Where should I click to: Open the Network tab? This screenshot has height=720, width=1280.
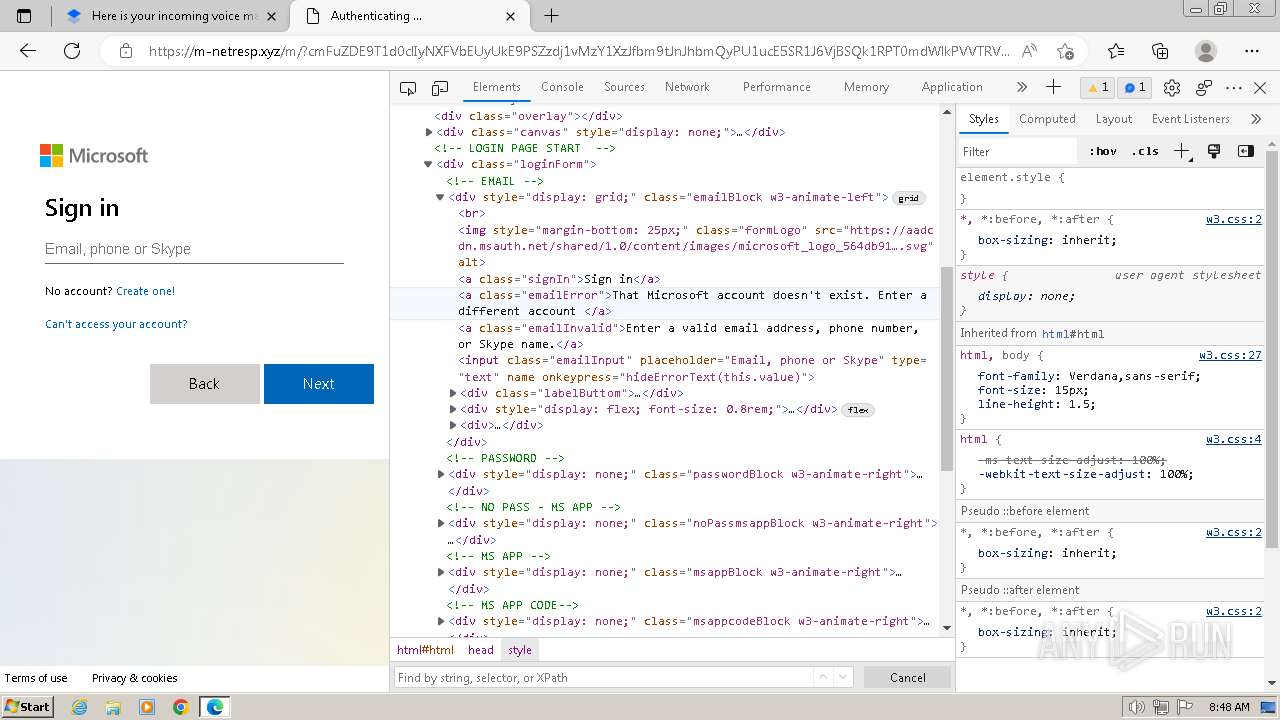click(687, 87)
